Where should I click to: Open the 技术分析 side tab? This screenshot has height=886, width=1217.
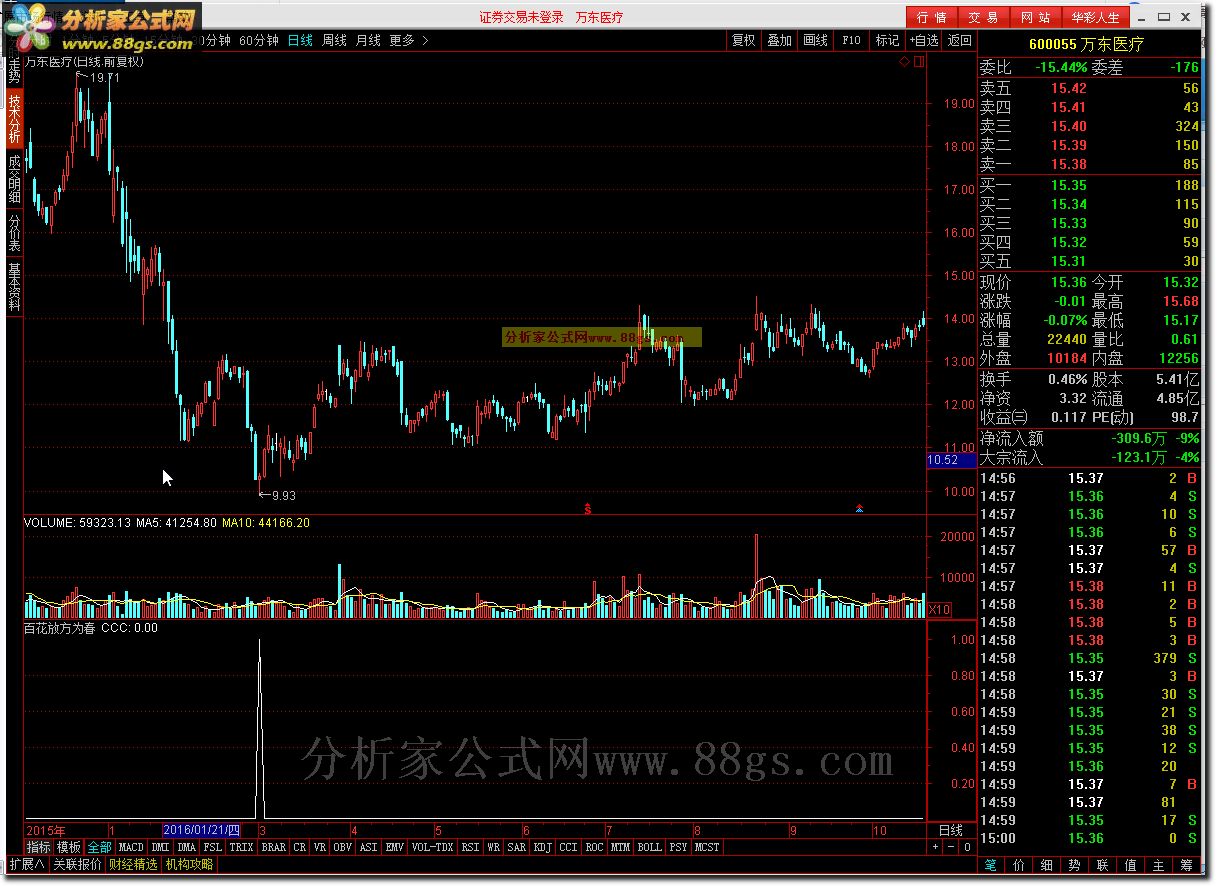click(14, 119)
